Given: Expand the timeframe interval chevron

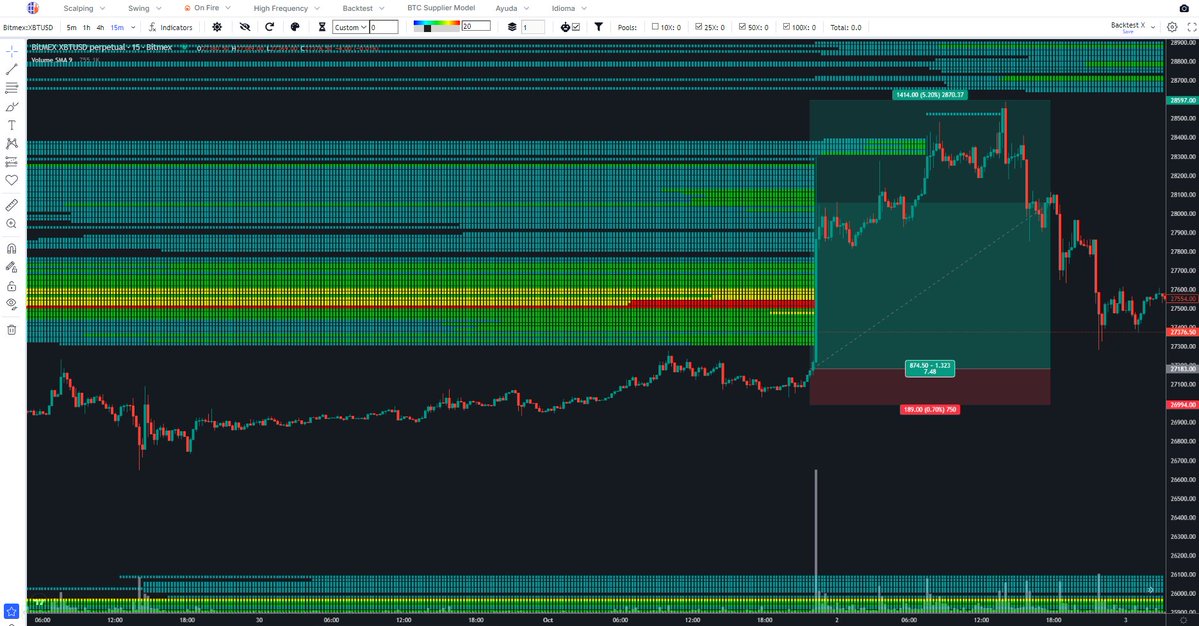Looking at the screenshot, I should point(133,27).
